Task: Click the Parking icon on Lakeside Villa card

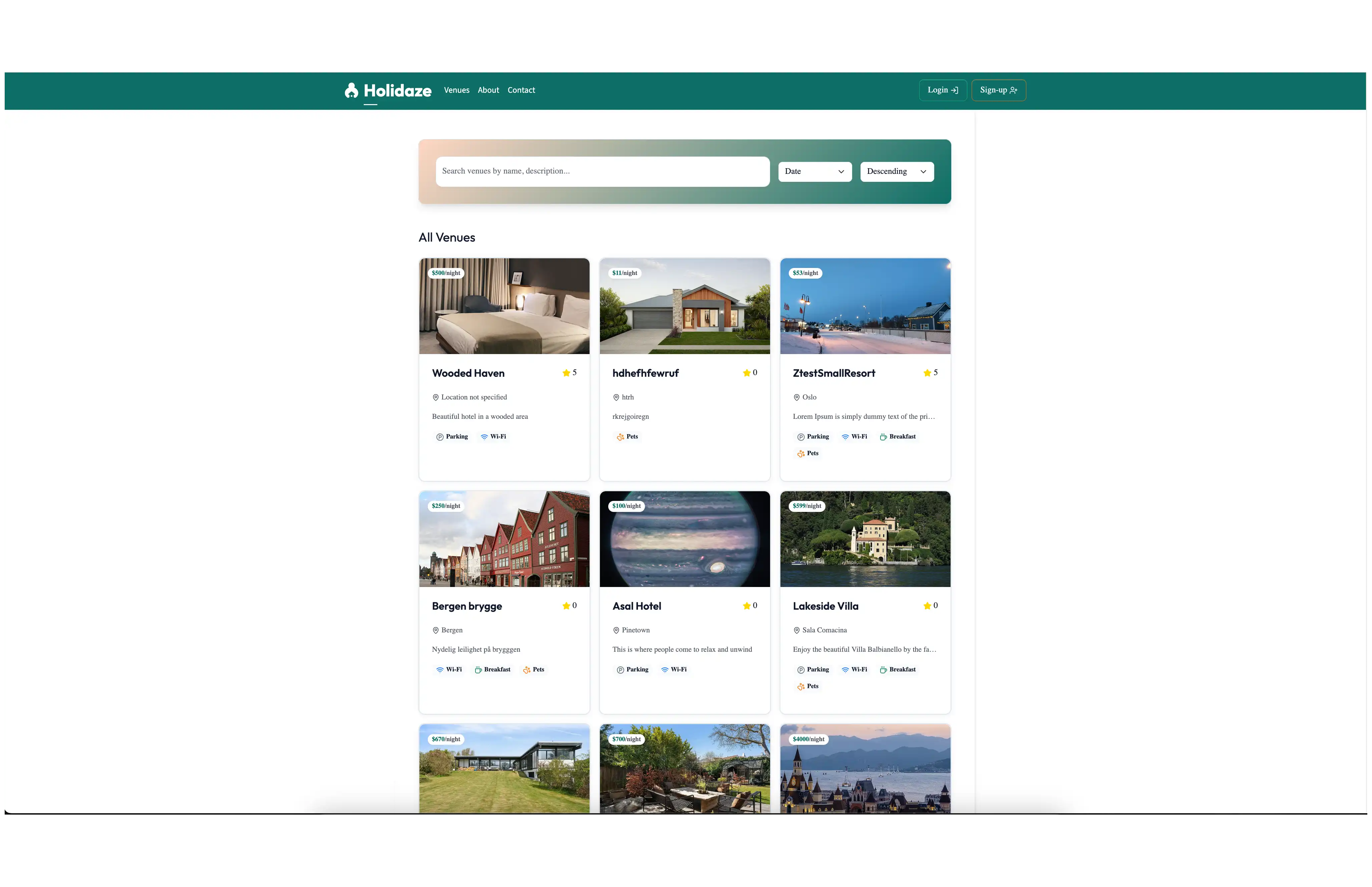Action: click(801, 670)
